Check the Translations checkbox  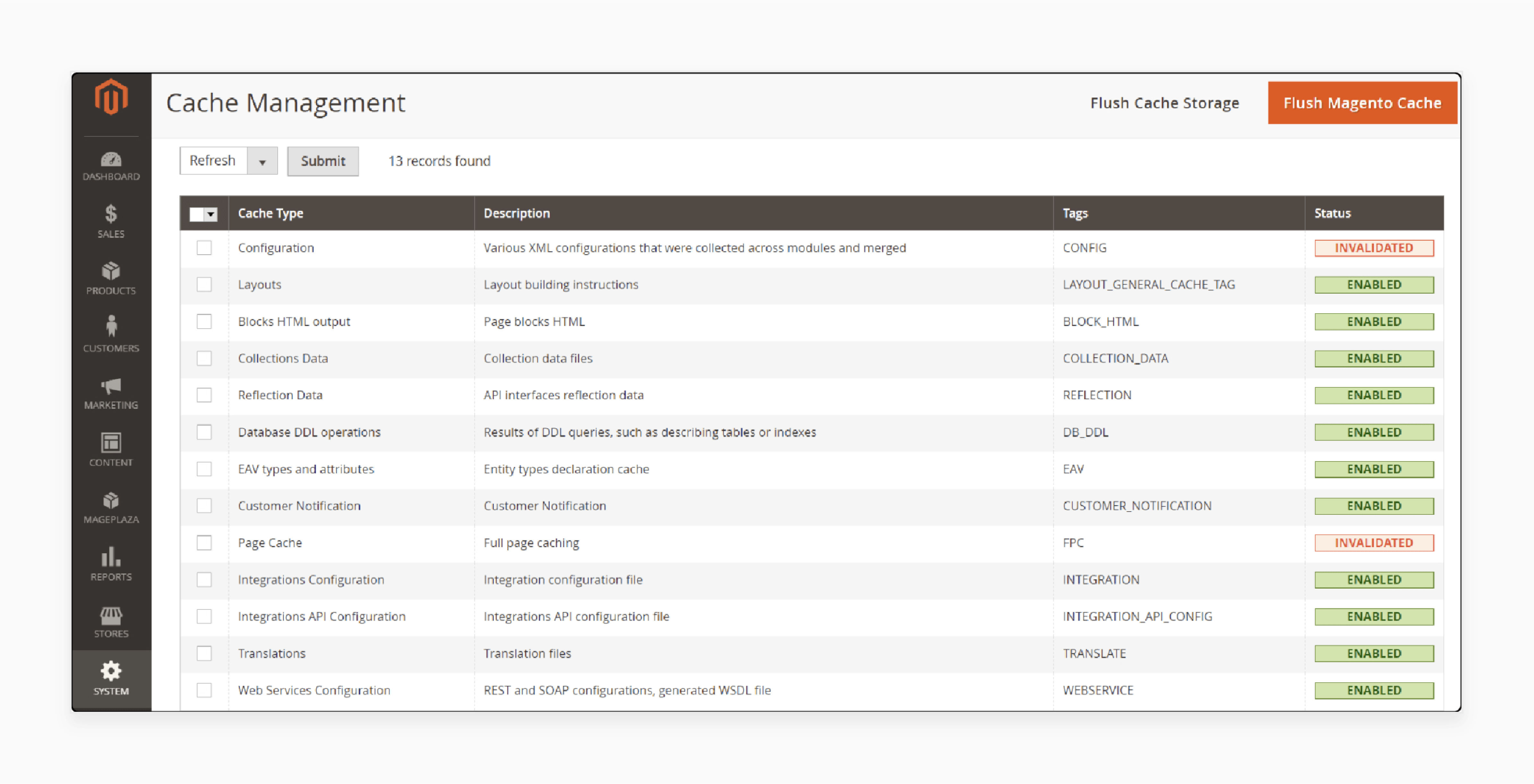204,653
